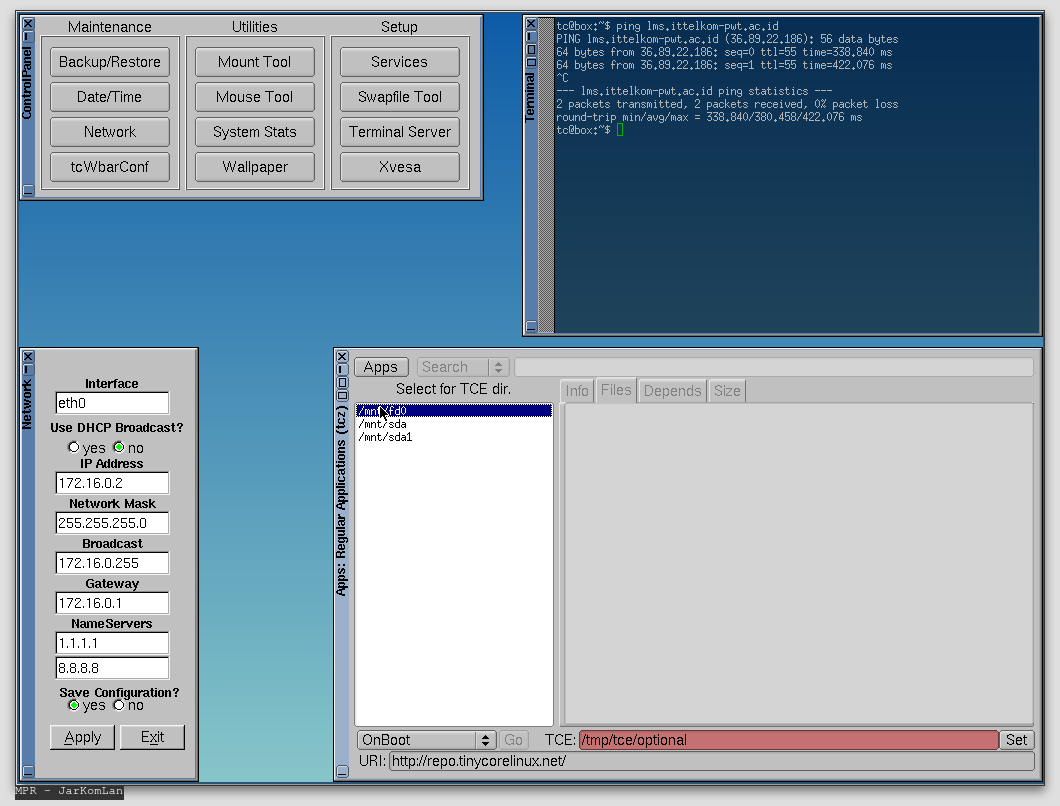View System Stats

pyautogui.click(x=254, y=131)
